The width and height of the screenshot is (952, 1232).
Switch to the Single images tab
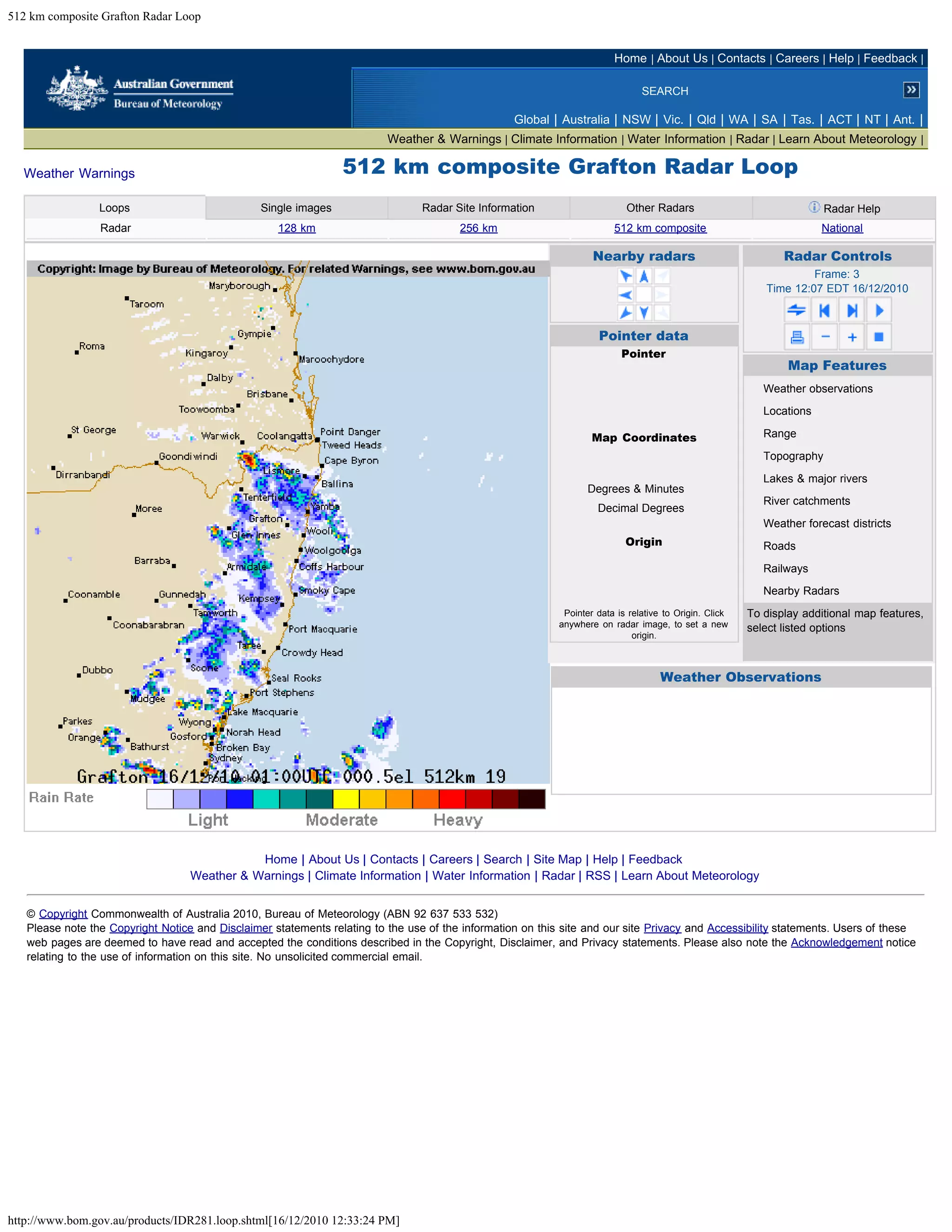pyautogui.click(x=296, y=208)
